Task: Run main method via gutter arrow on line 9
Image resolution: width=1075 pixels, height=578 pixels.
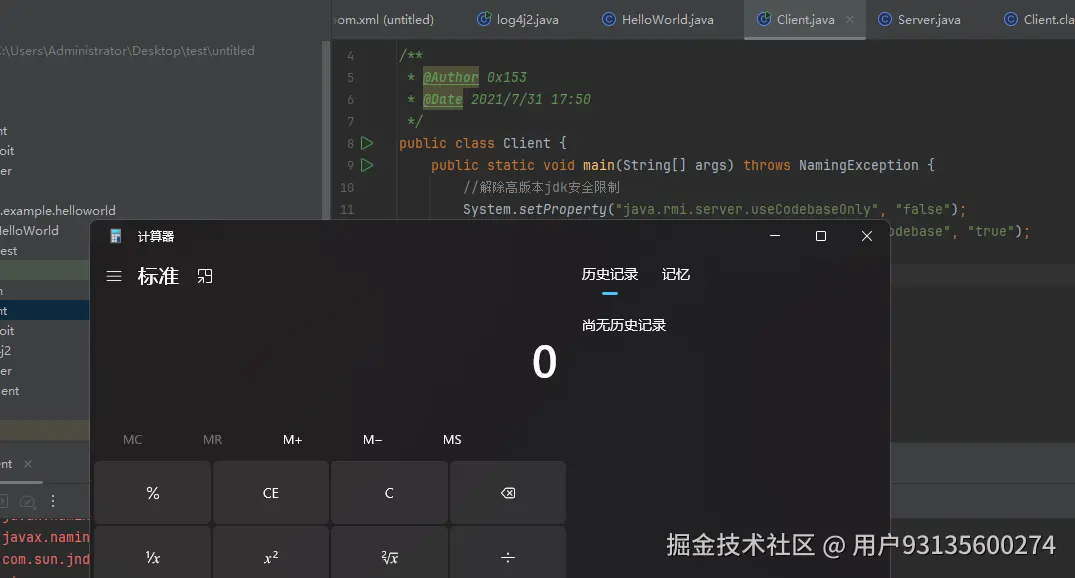Action: (367, 165)
